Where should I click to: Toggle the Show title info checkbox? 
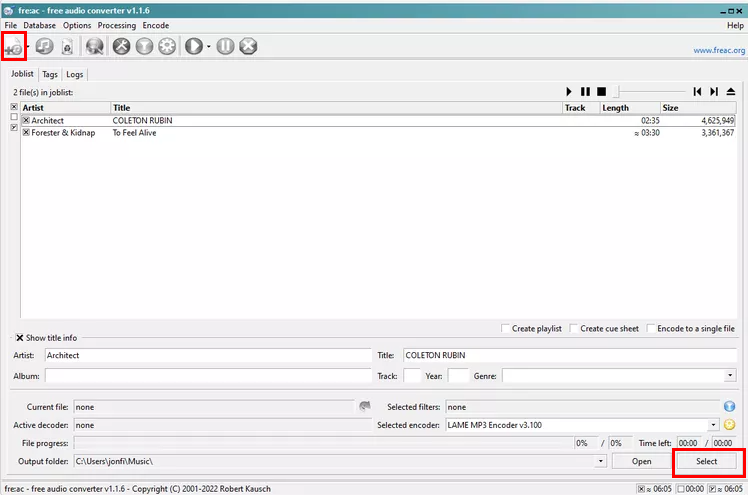coord(20,338)
